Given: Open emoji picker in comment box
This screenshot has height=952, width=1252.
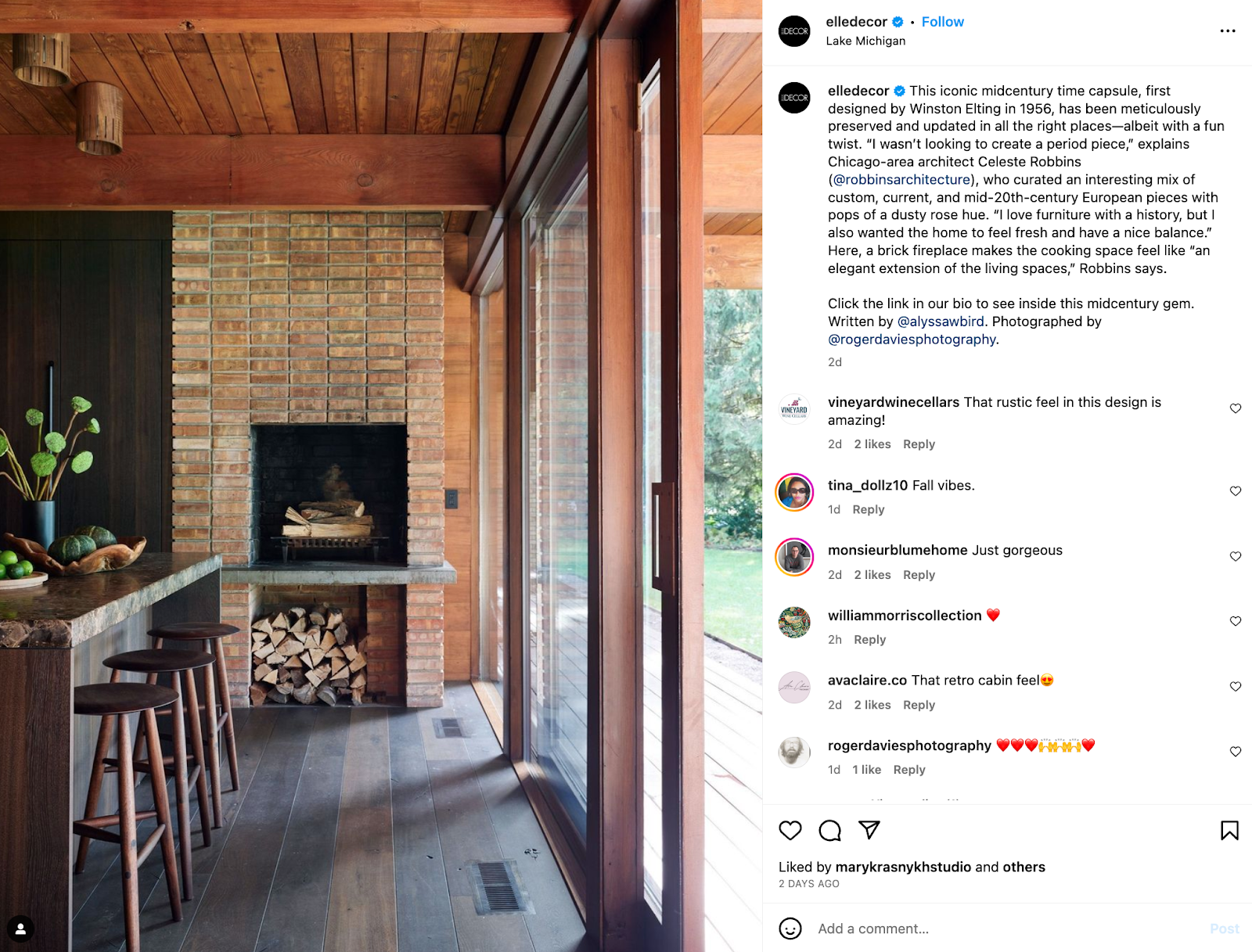Looking at the screenshot, I should pos(790,929).
